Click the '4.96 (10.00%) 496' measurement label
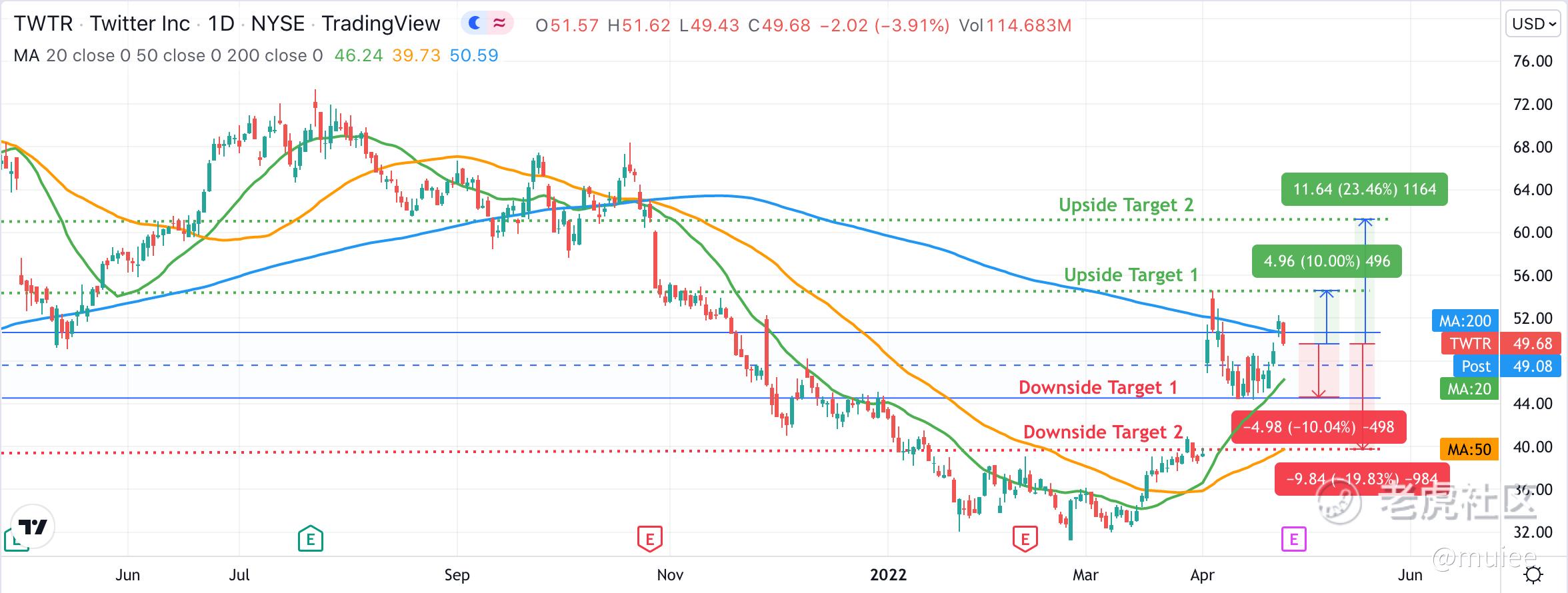 pyautogui.click(x=1327, y=261)
